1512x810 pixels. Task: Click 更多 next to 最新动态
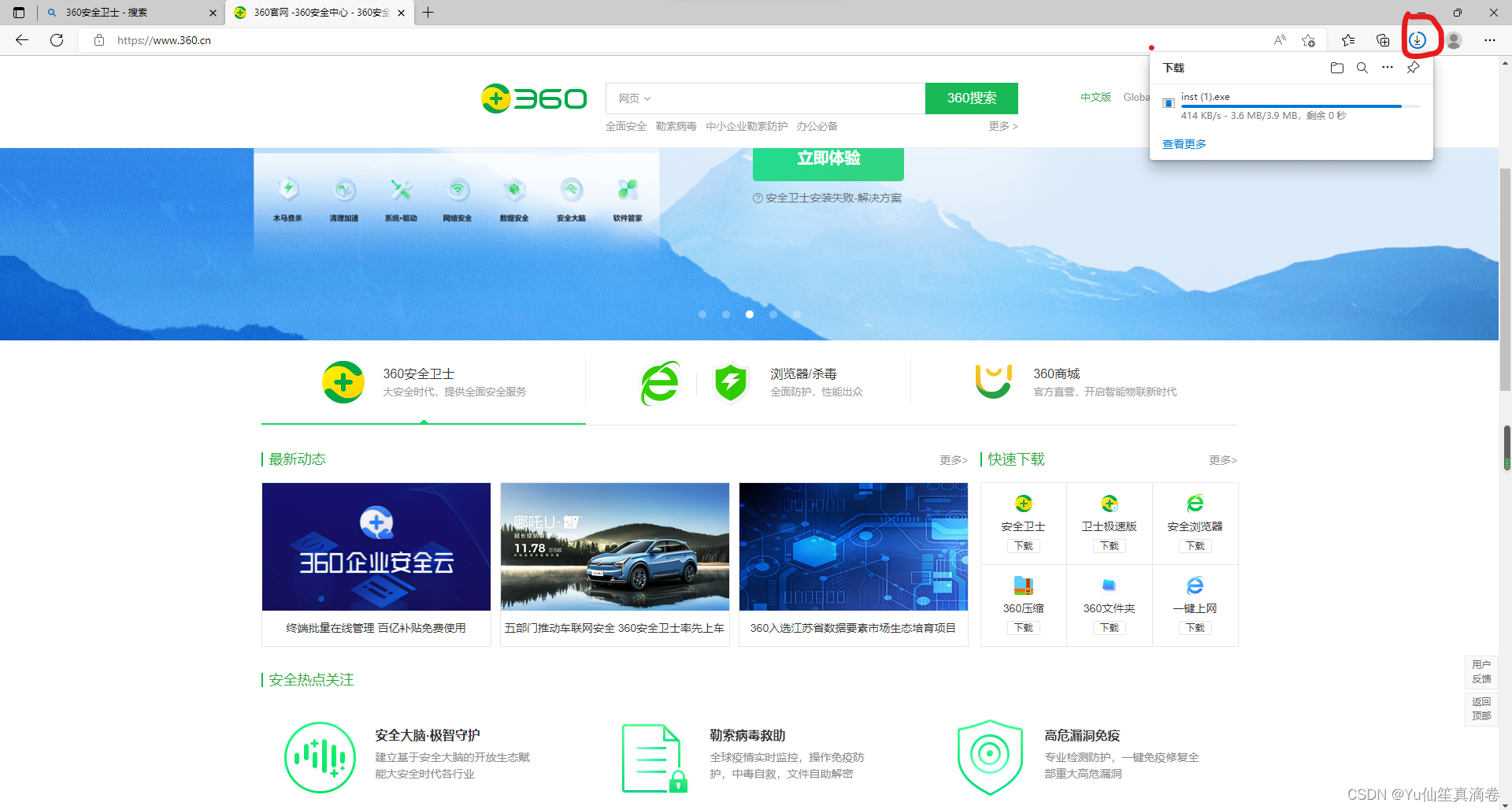pos(954,460)
